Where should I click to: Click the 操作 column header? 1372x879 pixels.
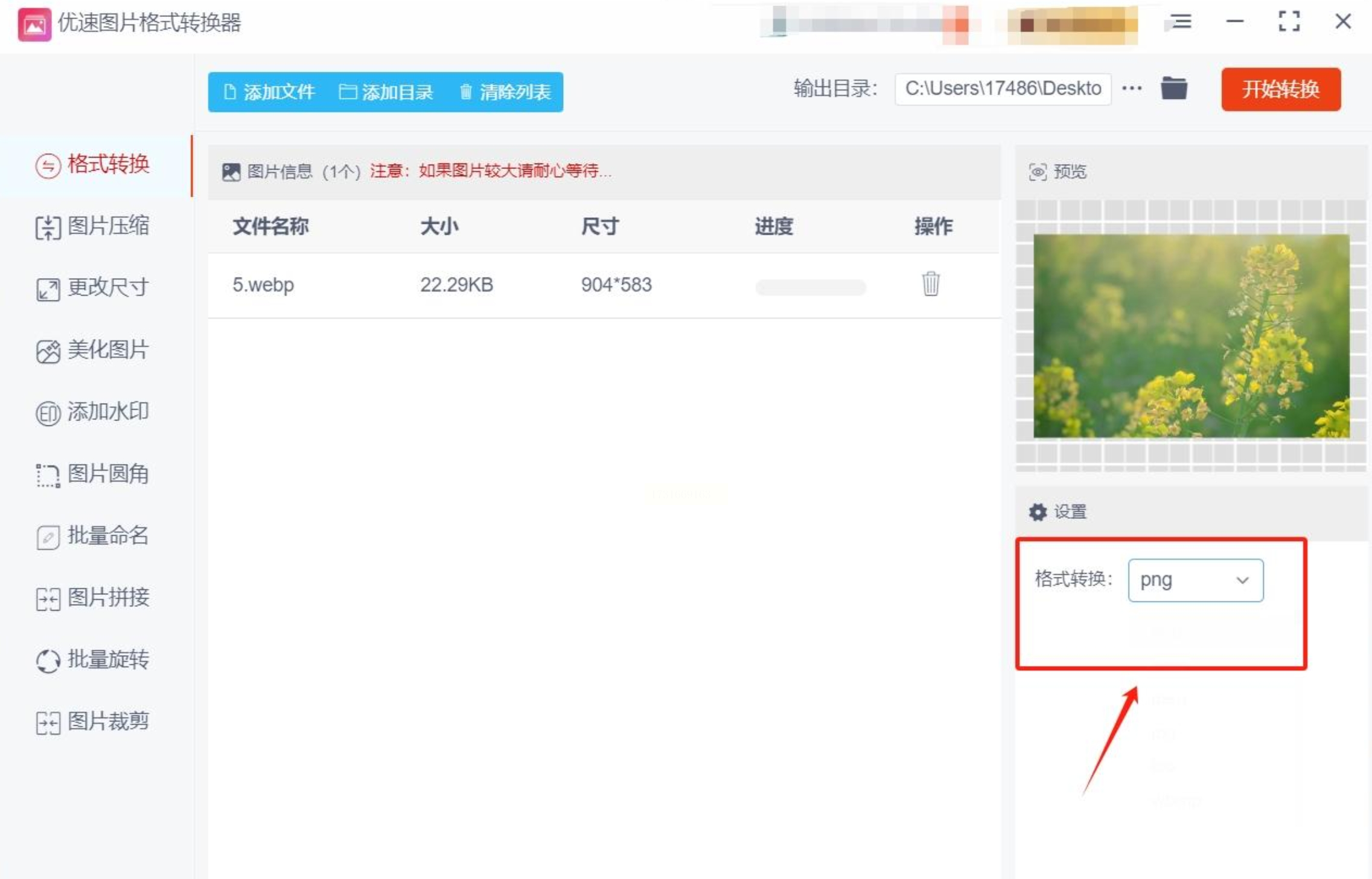[933, 227]
